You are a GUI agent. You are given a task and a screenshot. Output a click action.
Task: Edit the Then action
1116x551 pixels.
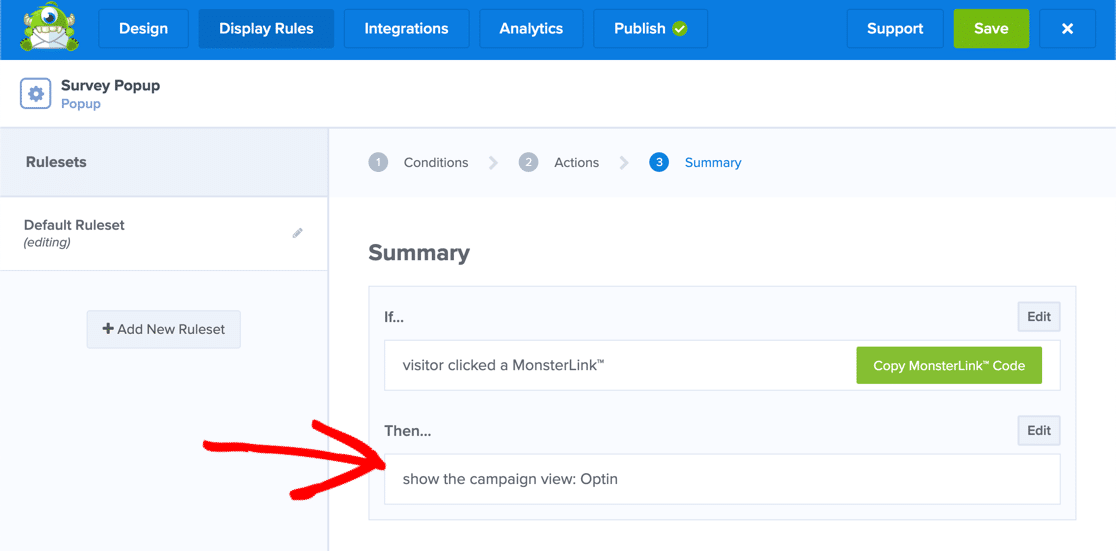tap(1039, 430)
